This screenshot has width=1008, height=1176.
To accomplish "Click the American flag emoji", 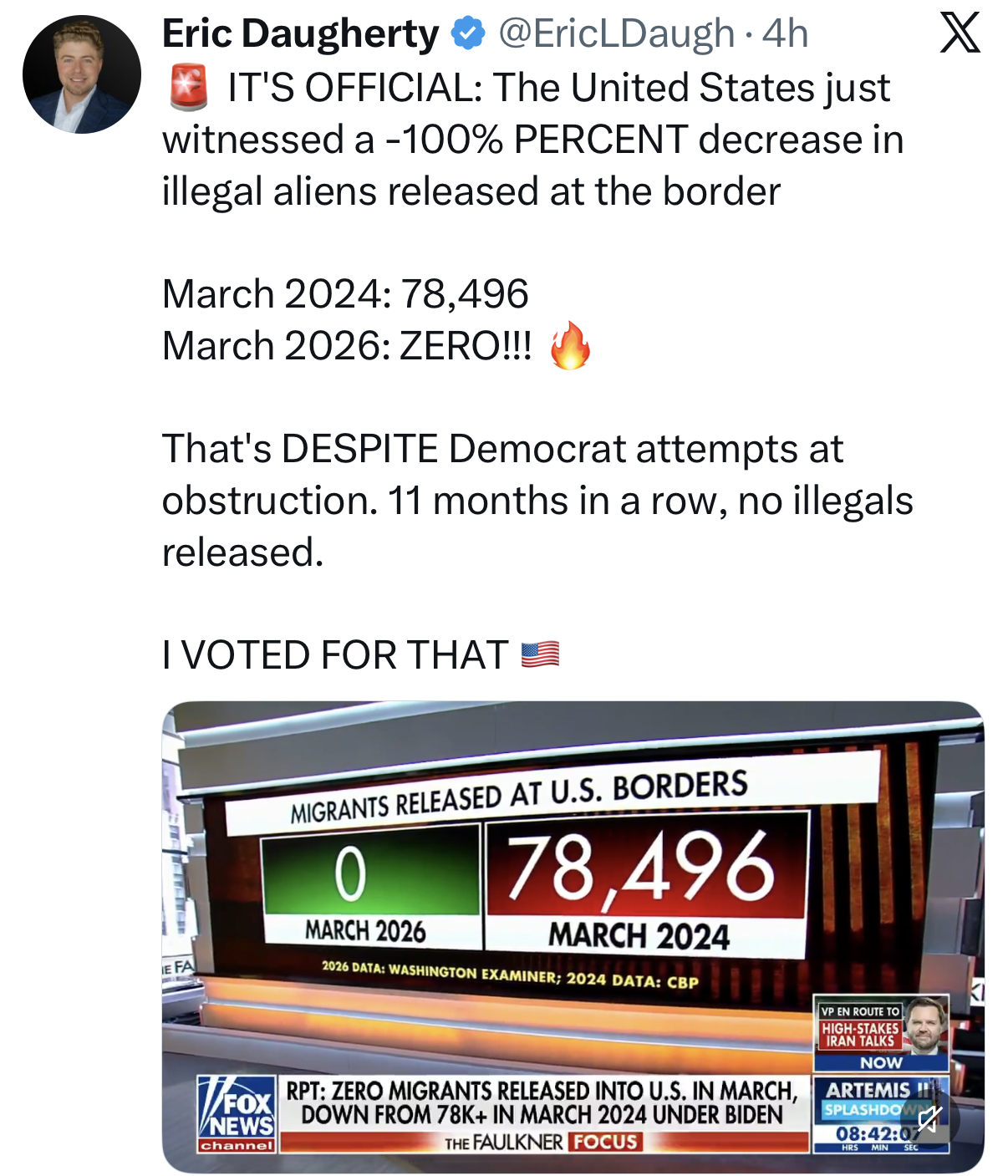I will pyautogui.click(x=540, y=654).
